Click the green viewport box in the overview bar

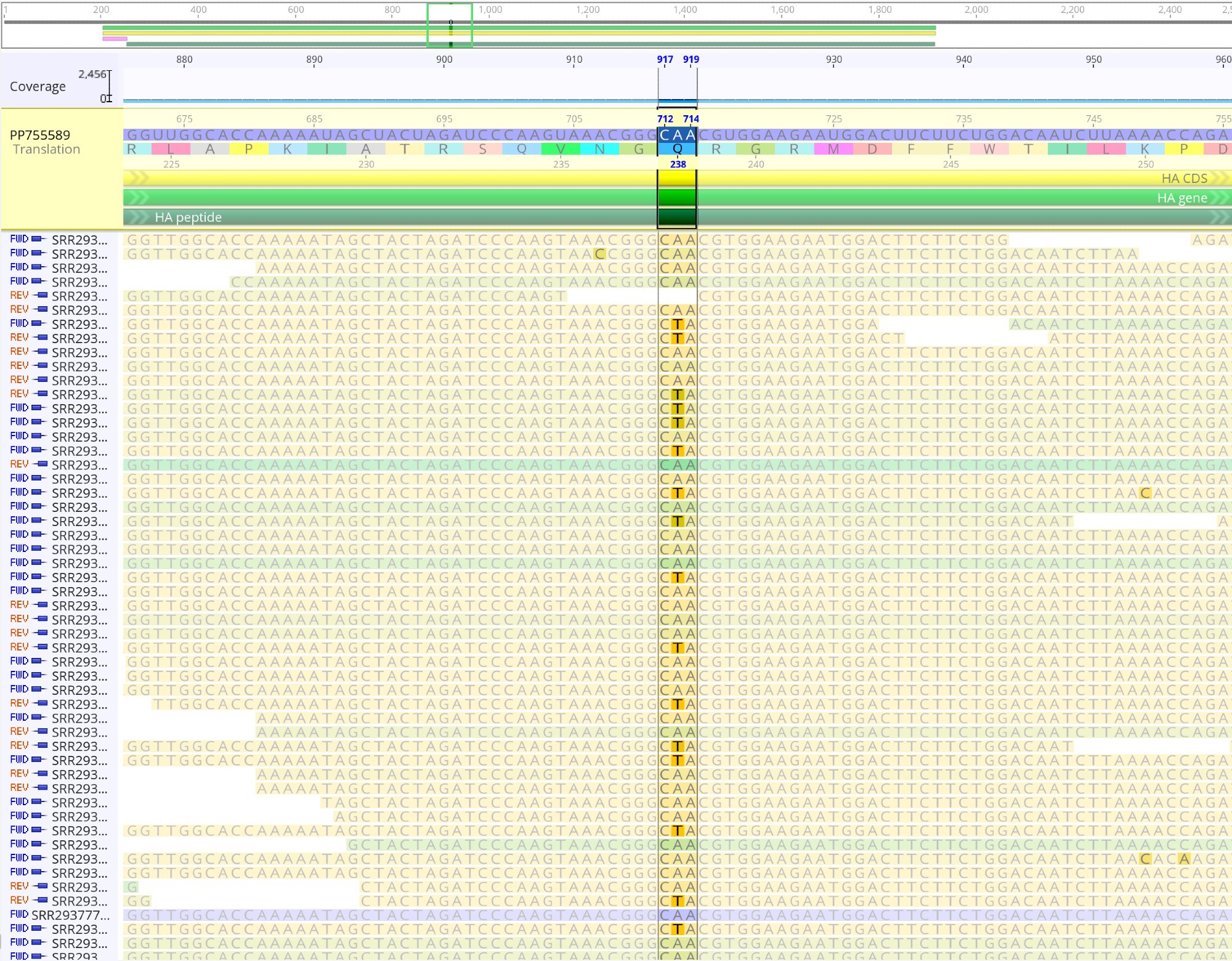pyautogui.click(x=450, y=25)
